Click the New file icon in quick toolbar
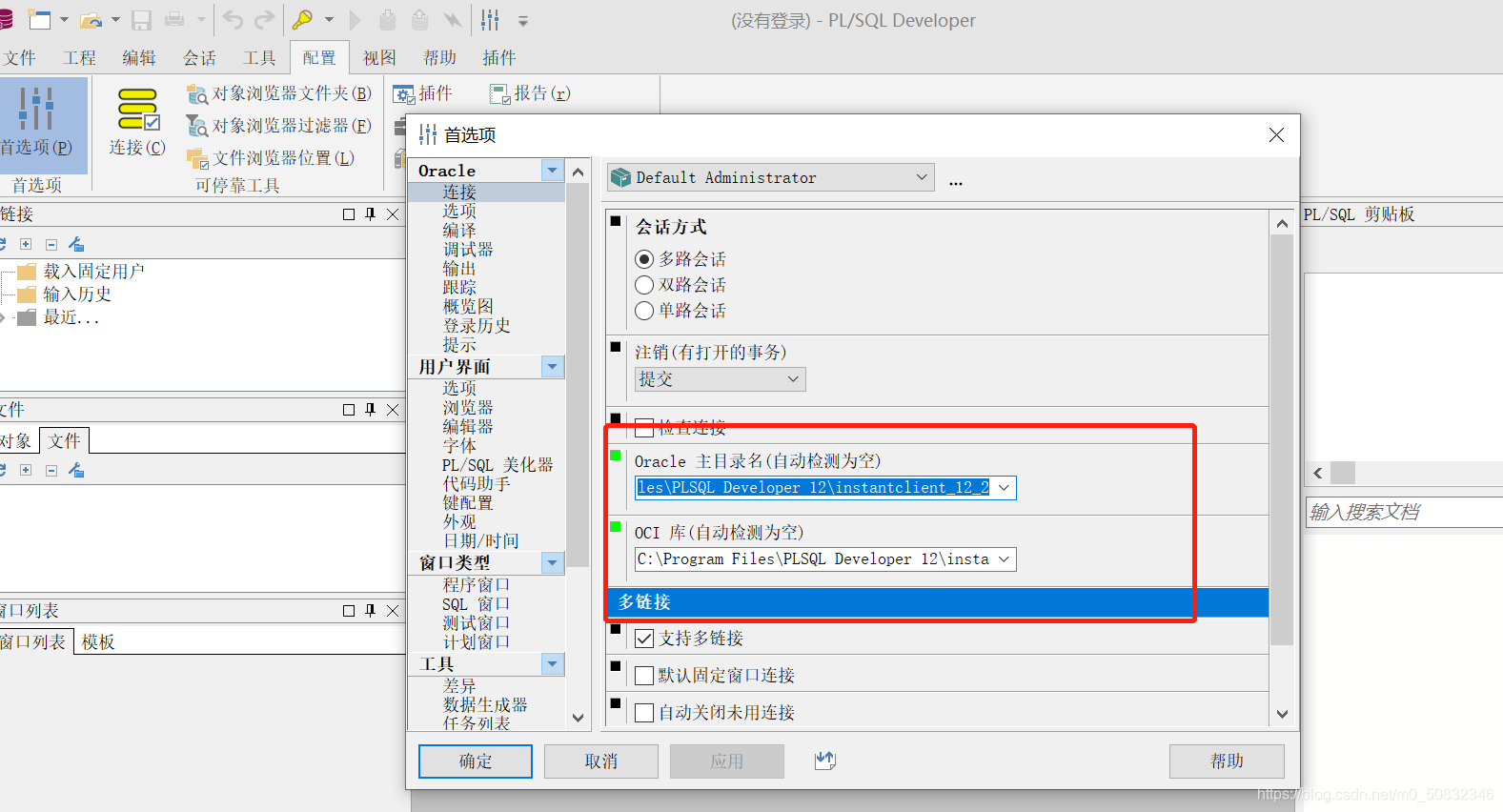 (x=40, y=19)
